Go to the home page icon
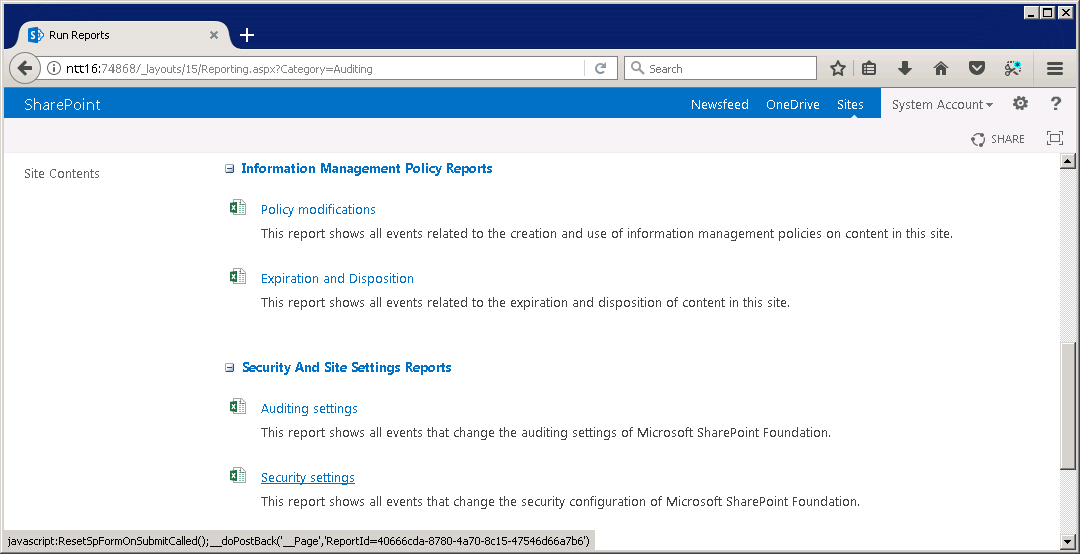1080x554 pixels. click(941, 68)
